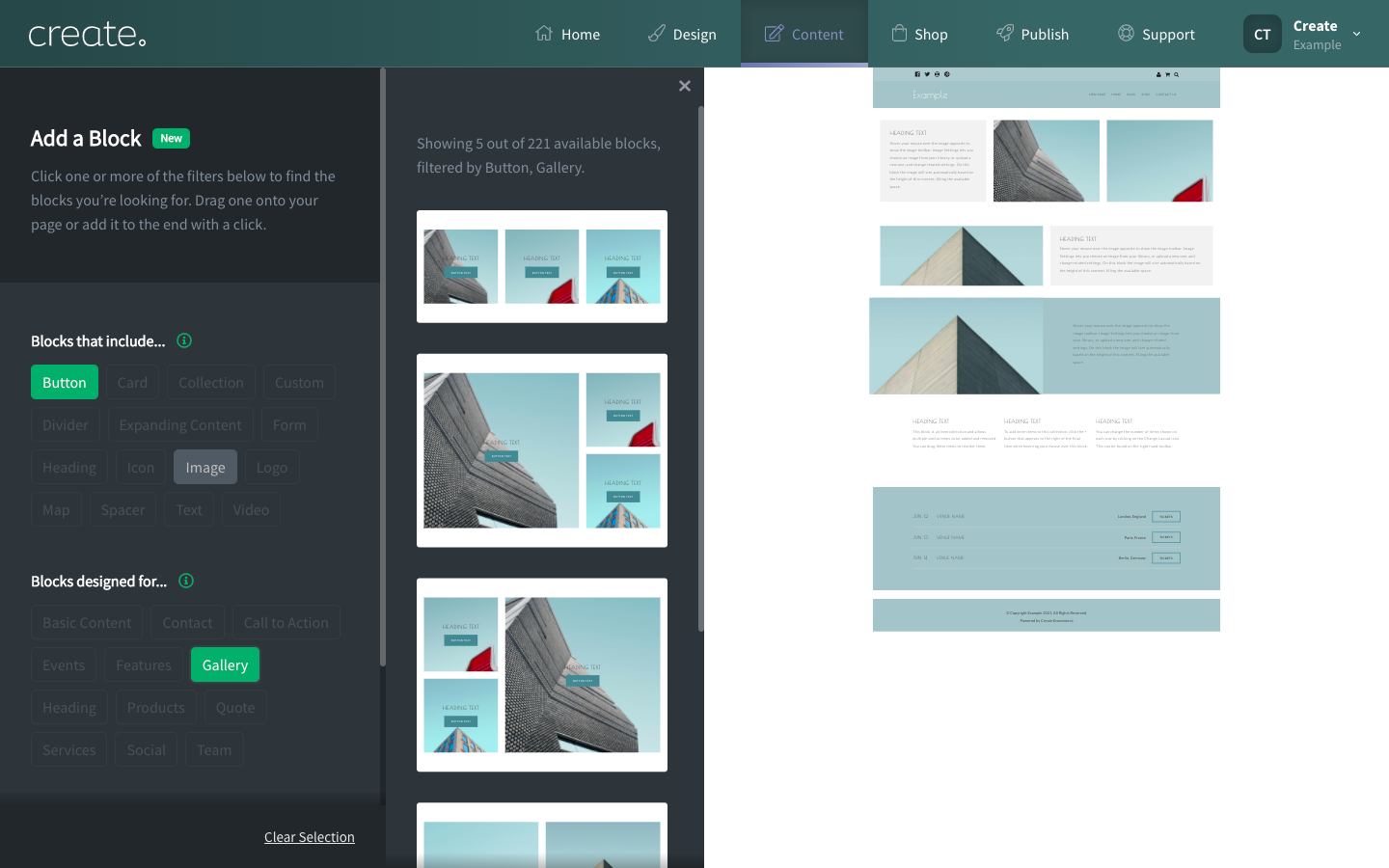The image size is (1389, 868).
Task: Select the Basic Content filter
Action: (87, 622)
